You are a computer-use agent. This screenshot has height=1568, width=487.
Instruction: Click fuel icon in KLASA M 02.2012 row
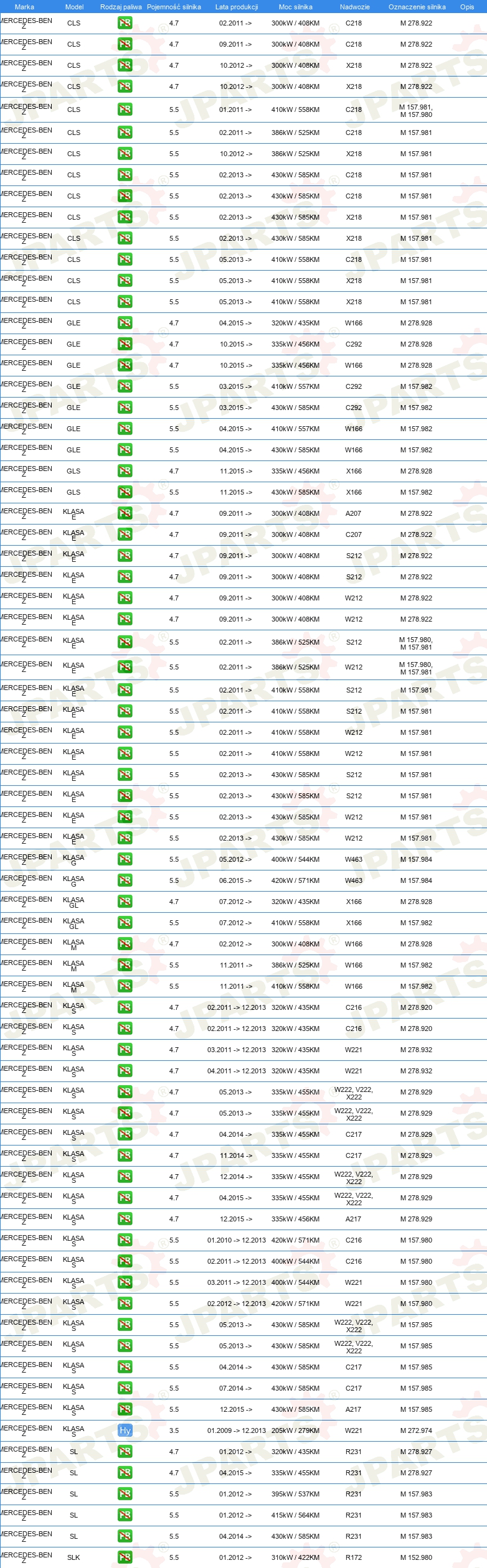point(125,944)
